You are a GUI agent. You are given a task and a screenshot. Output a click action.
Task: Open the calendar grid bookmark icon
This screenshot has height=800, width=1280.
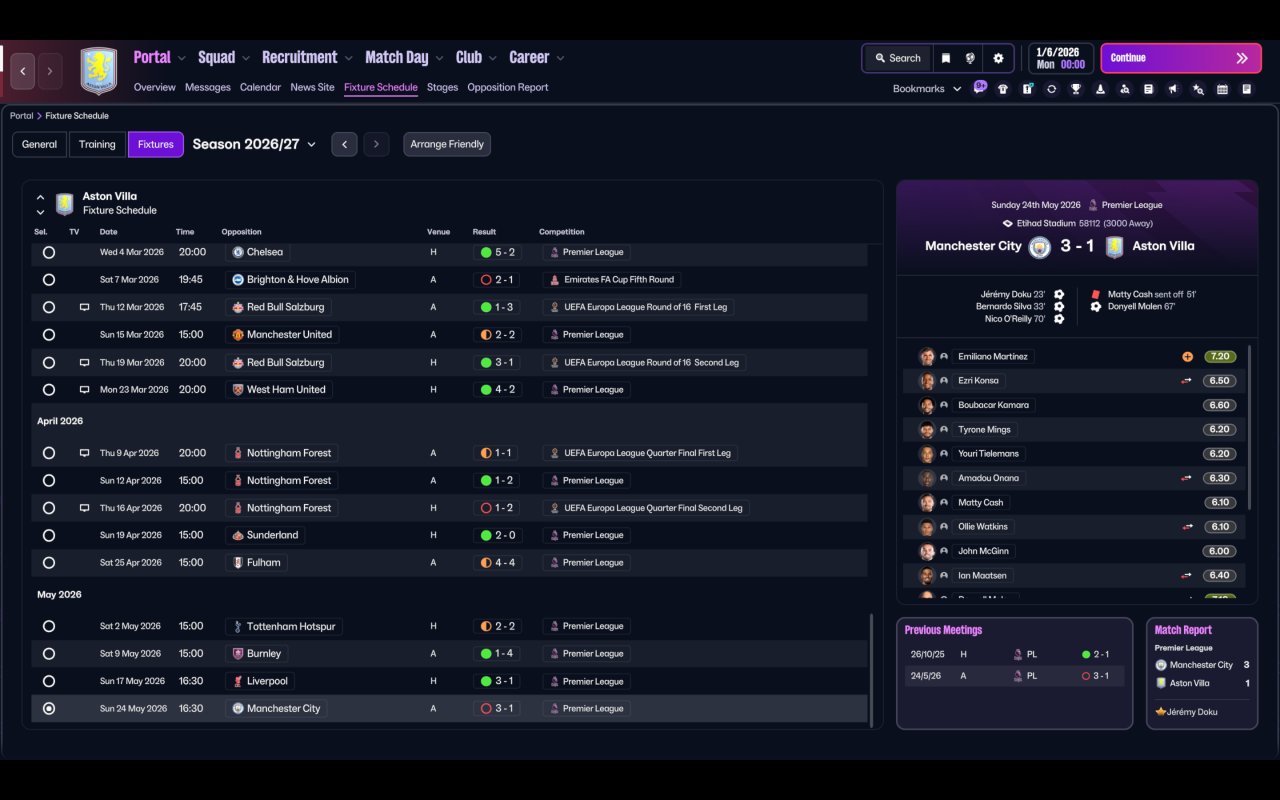pos(1222,89)
